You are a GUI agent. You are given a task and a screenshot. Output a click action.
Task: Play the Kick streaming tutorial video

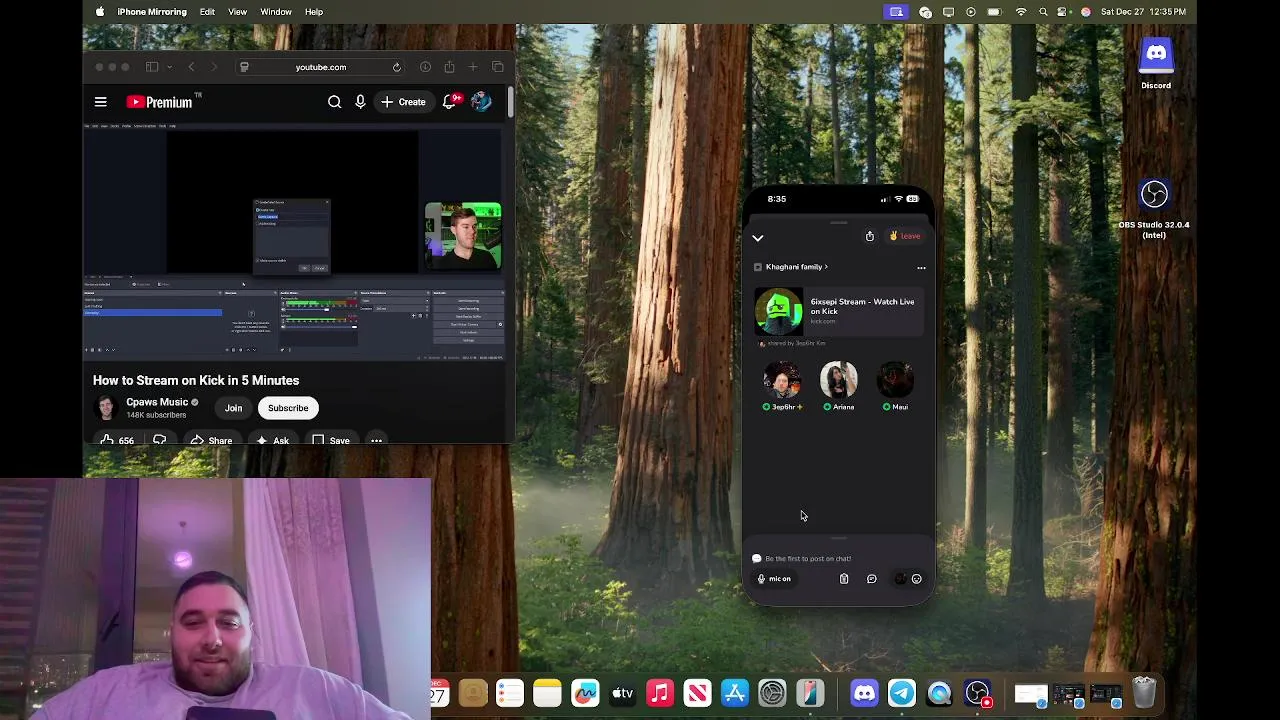click(x=295, y=242)
